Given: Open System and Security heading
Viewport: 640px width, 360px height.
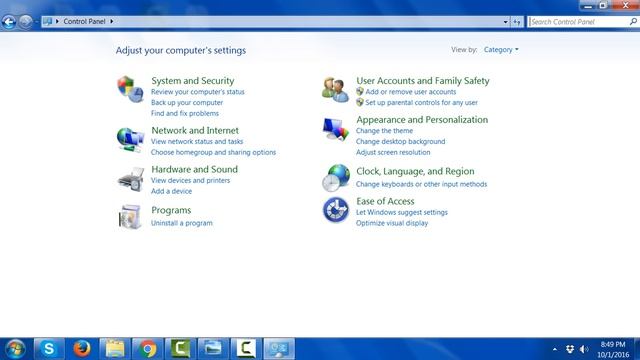Looking at the screenshot, I should point(193,80).
